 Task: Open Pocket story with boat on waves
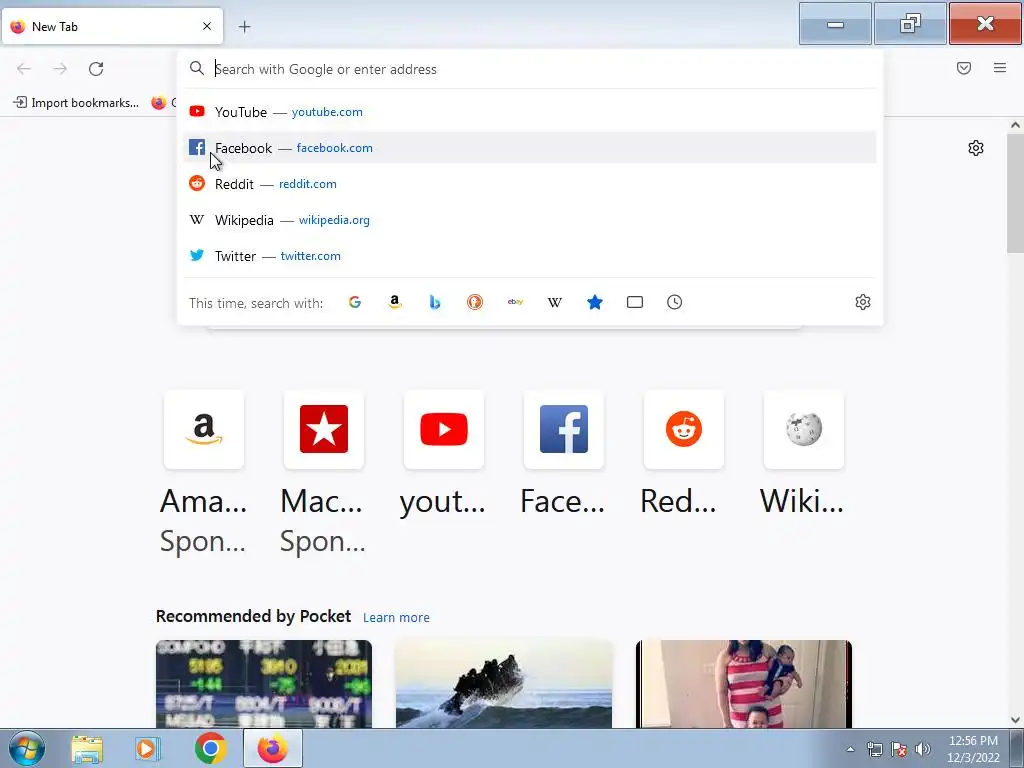pyautogui.click(x=504, y=684)
